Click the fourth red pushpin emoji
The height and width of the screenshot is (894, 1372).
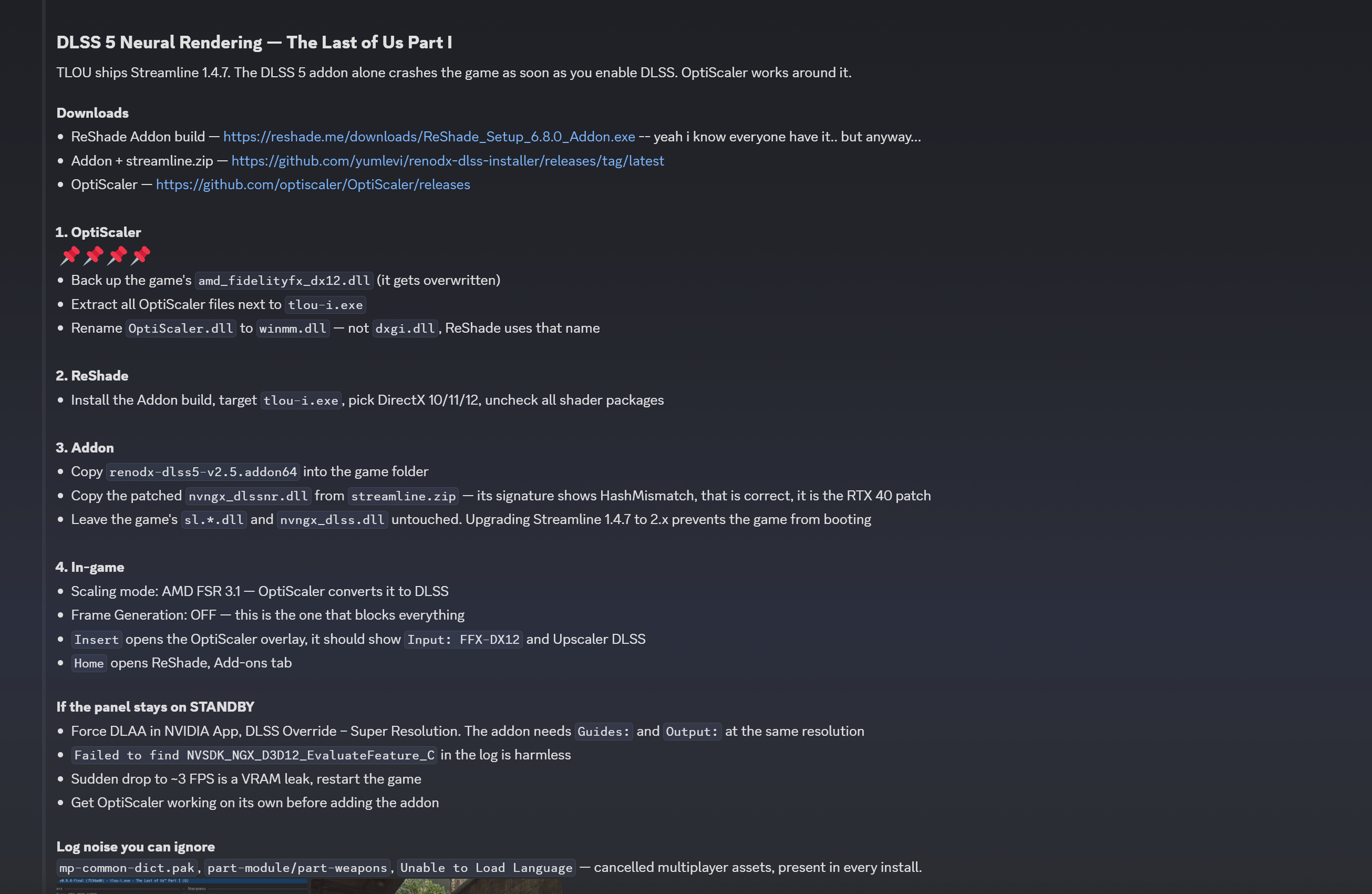(x=141, y=255)
